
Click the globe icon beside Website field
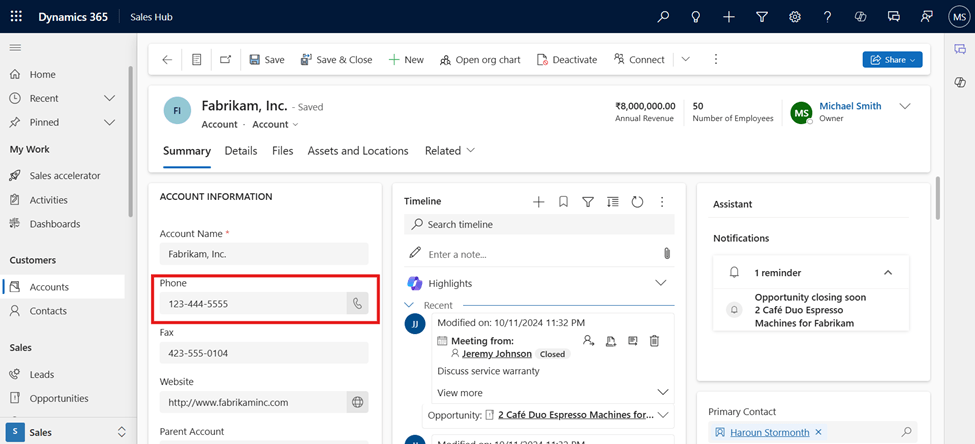click(357, 402)
